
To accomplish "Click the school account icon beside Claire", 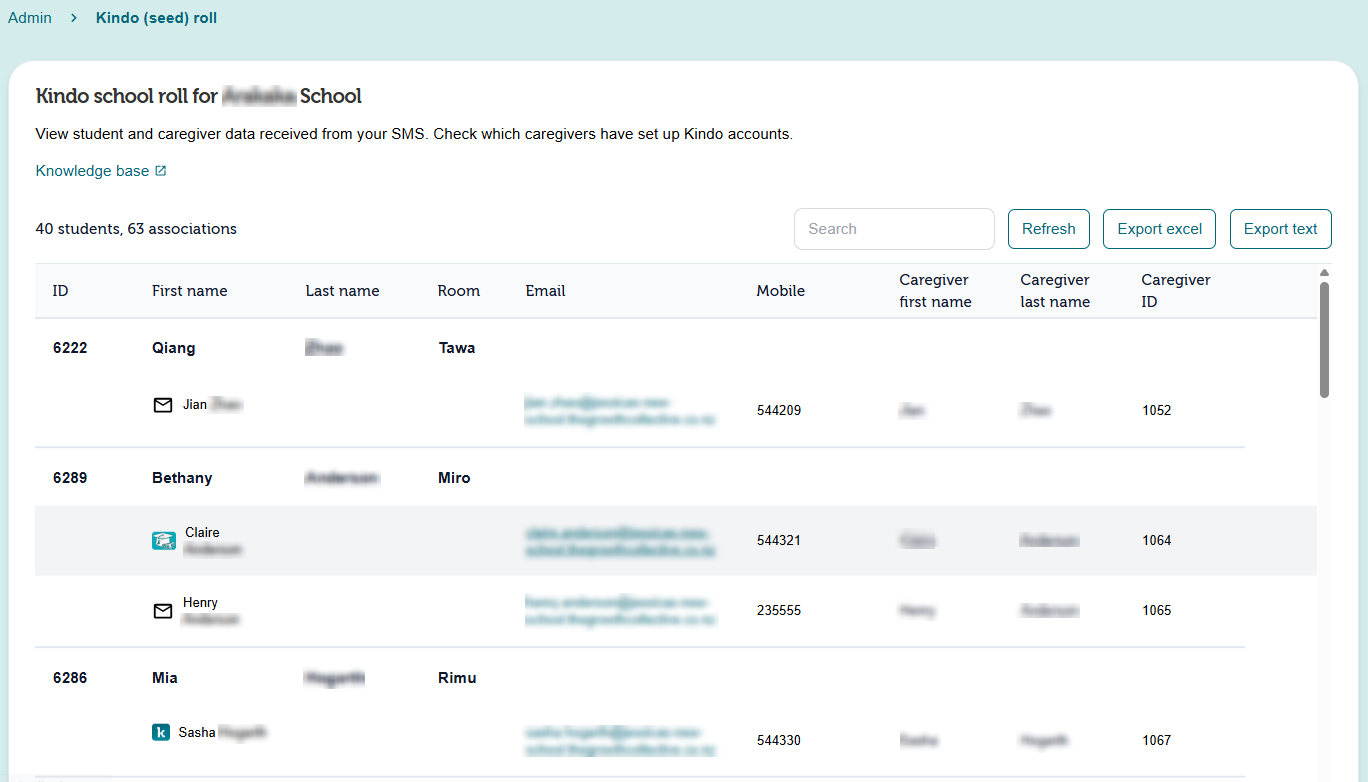I will pyautogui.click(x=163, y=540).
